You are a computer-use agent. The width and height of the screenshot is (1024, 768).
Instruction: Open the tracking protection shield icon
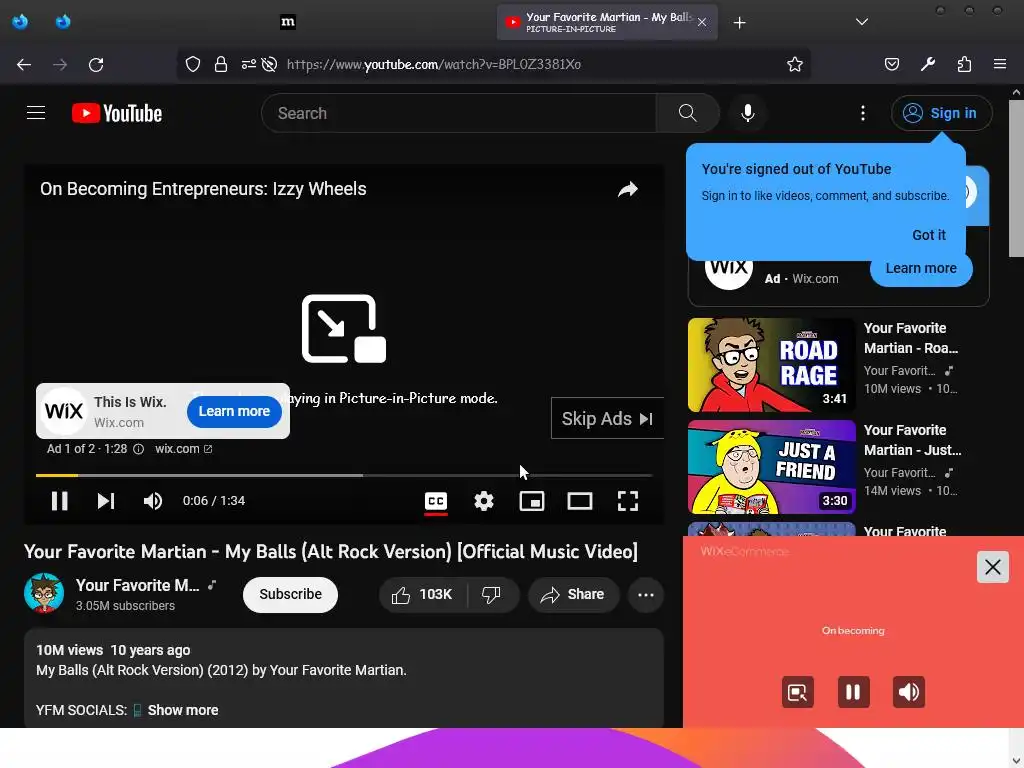coord(193,64)
